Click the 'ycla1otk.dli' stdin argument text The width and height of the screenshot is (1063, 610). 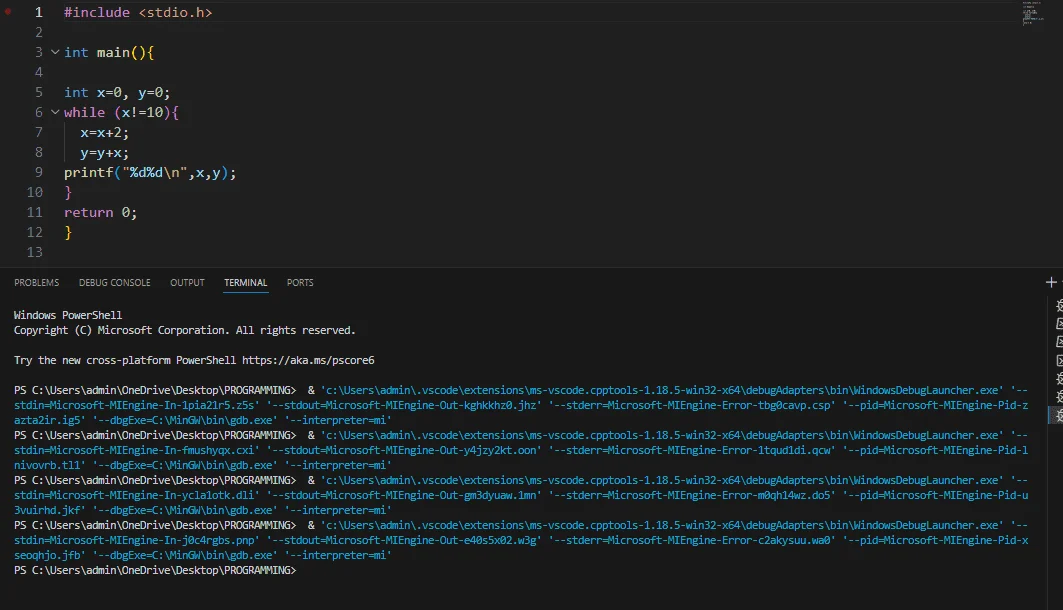point(218,495)
